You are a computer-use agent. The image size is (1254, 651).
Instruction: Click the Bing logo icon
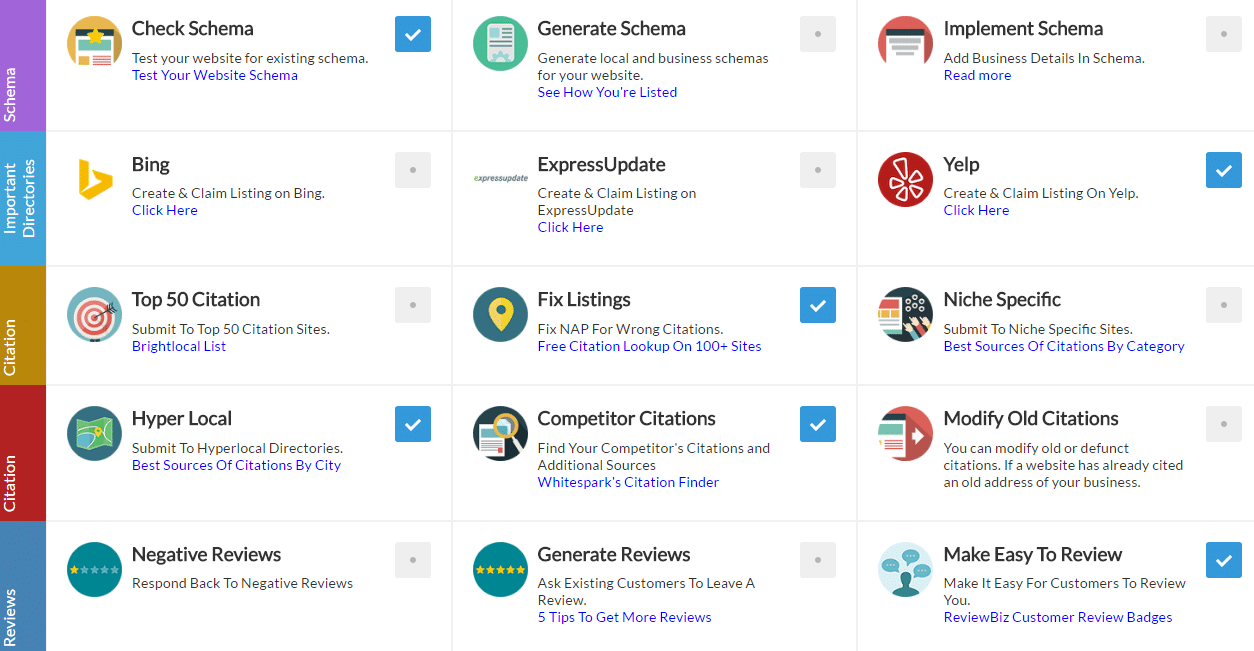click(x=95, y=180)
